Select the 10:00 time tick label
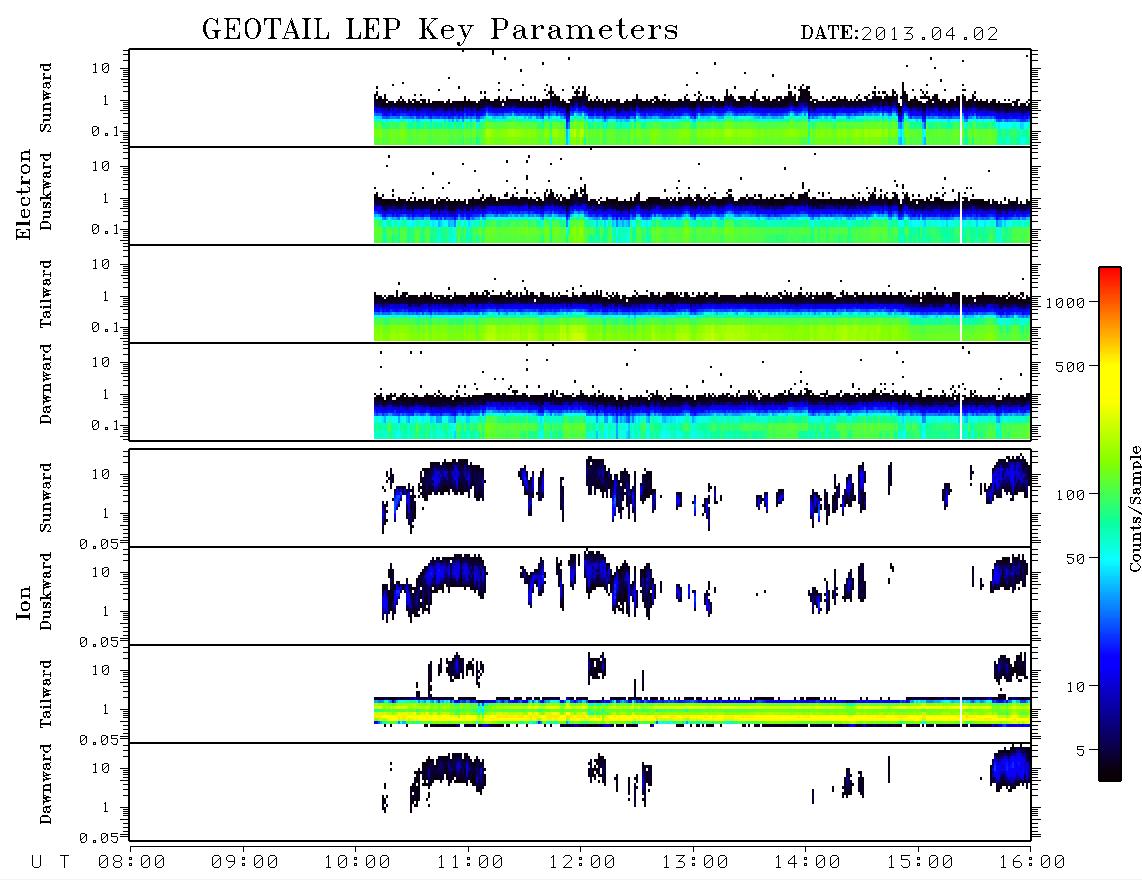Viewport: 1142px width, 880px height. (x=357, y=863)
